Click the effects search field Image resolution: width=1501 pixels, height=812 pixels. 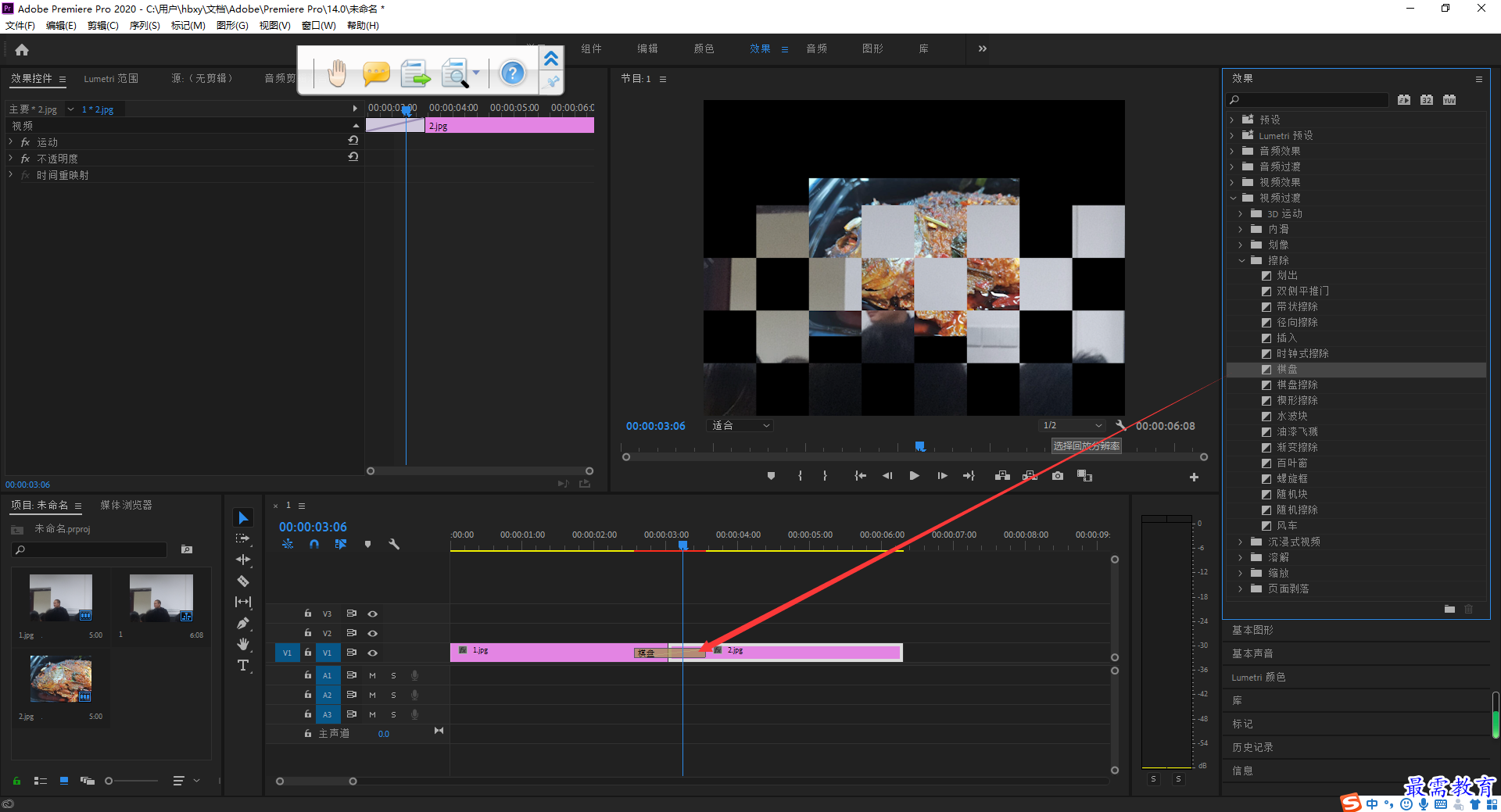[1307, 99]
